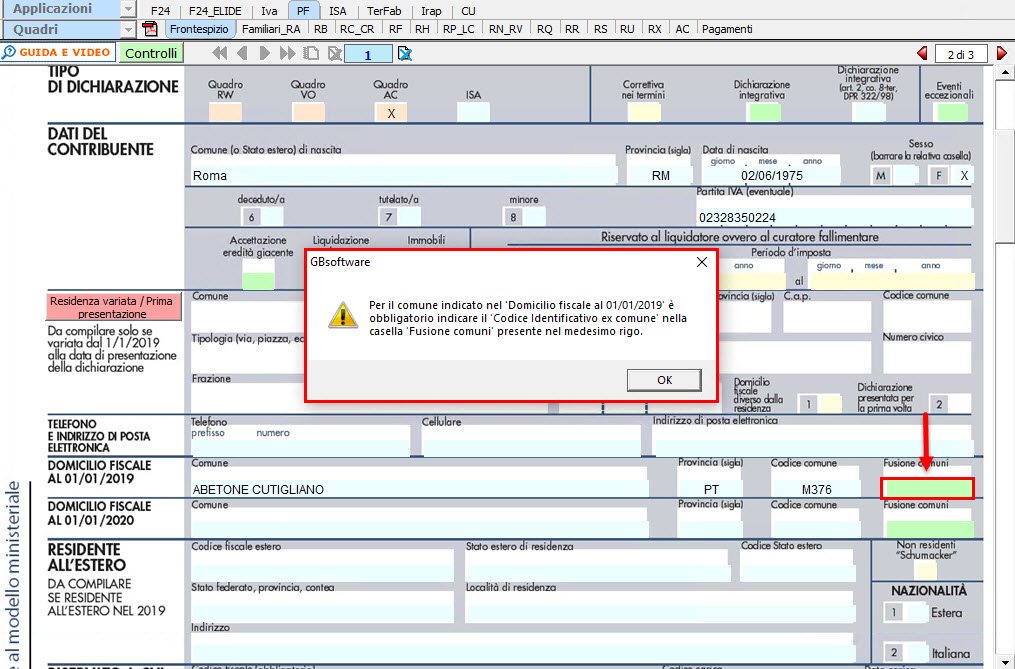
Task: Toggle the Eventi eccezionali box
Action: [x=952, y=113]
